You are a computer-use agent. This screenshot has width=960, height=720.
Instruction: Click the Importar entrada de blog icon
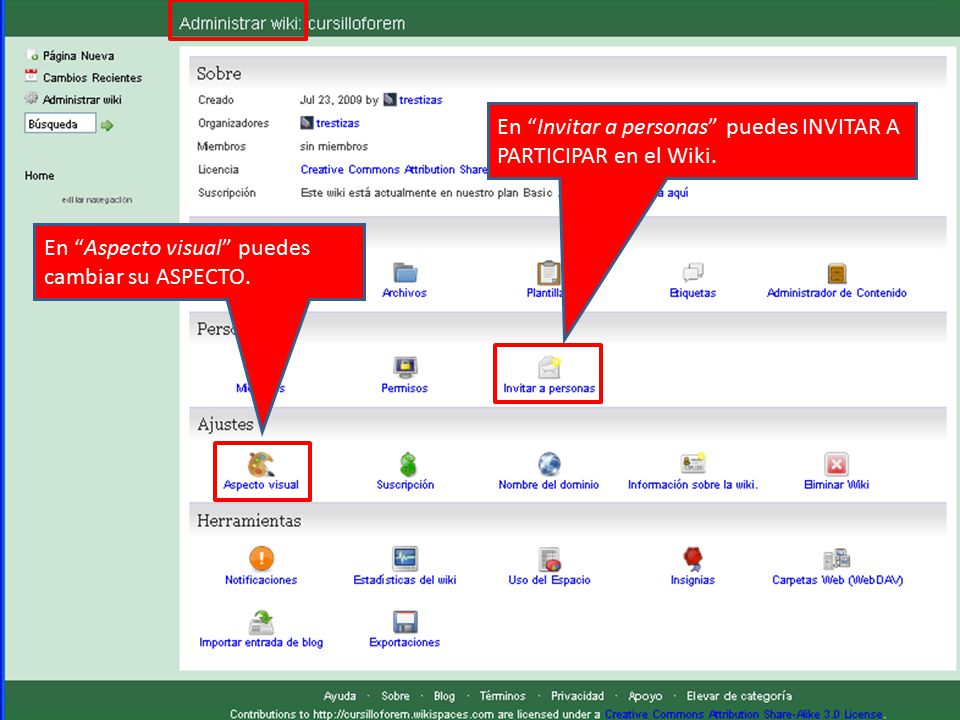coord(261,622)
